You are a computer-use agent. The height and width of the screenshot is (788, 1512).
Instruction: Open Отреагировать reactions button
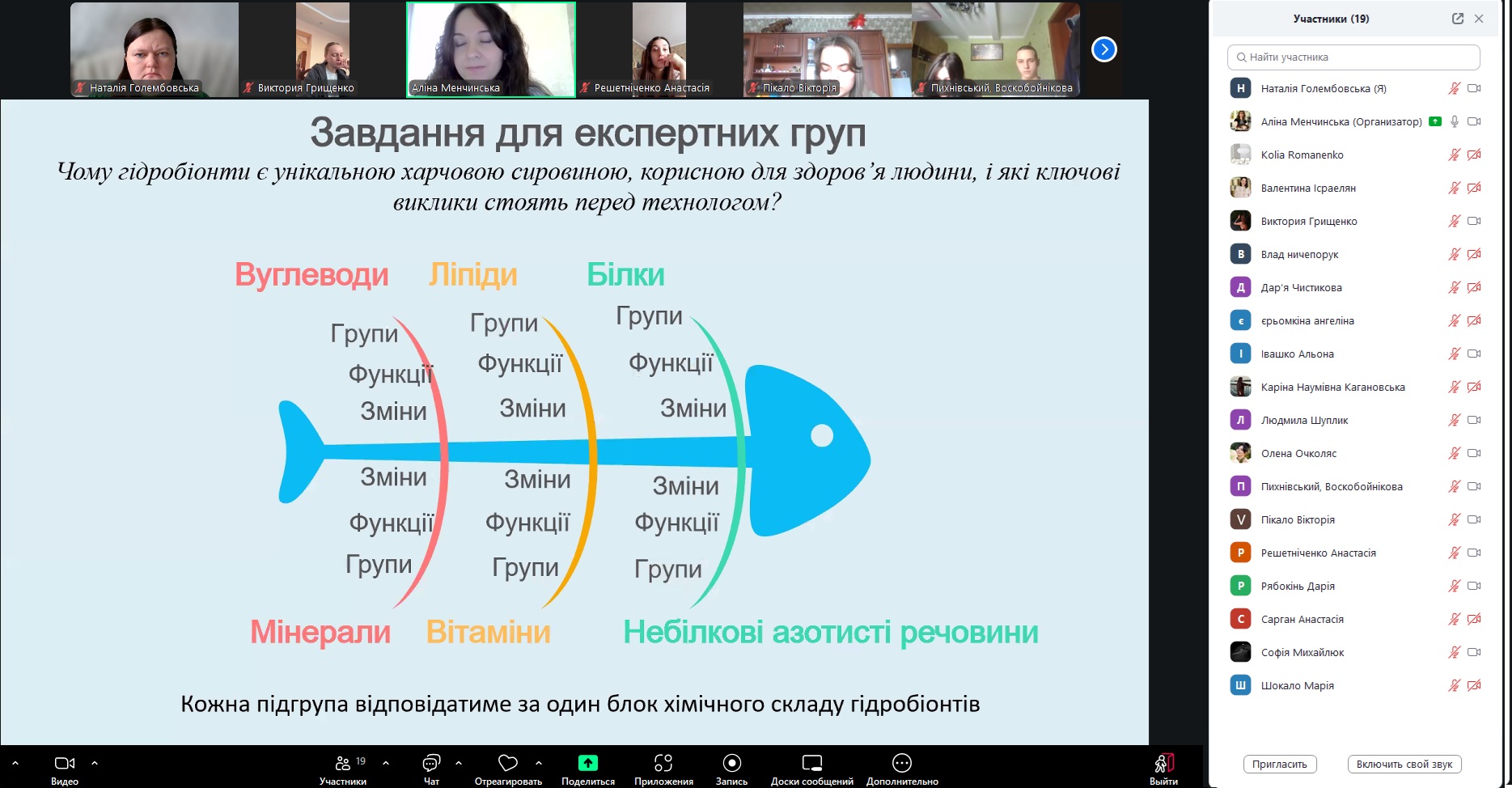point(508,769)
